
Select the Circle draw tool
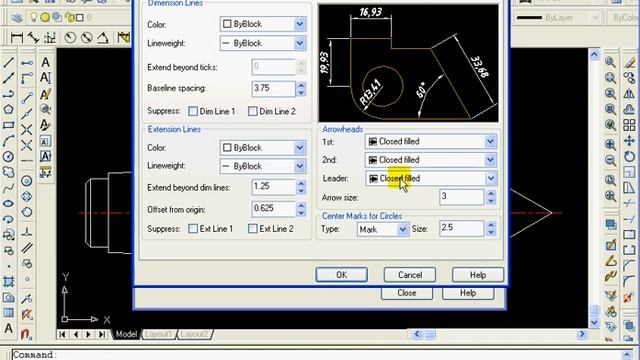tap(8, 157)
